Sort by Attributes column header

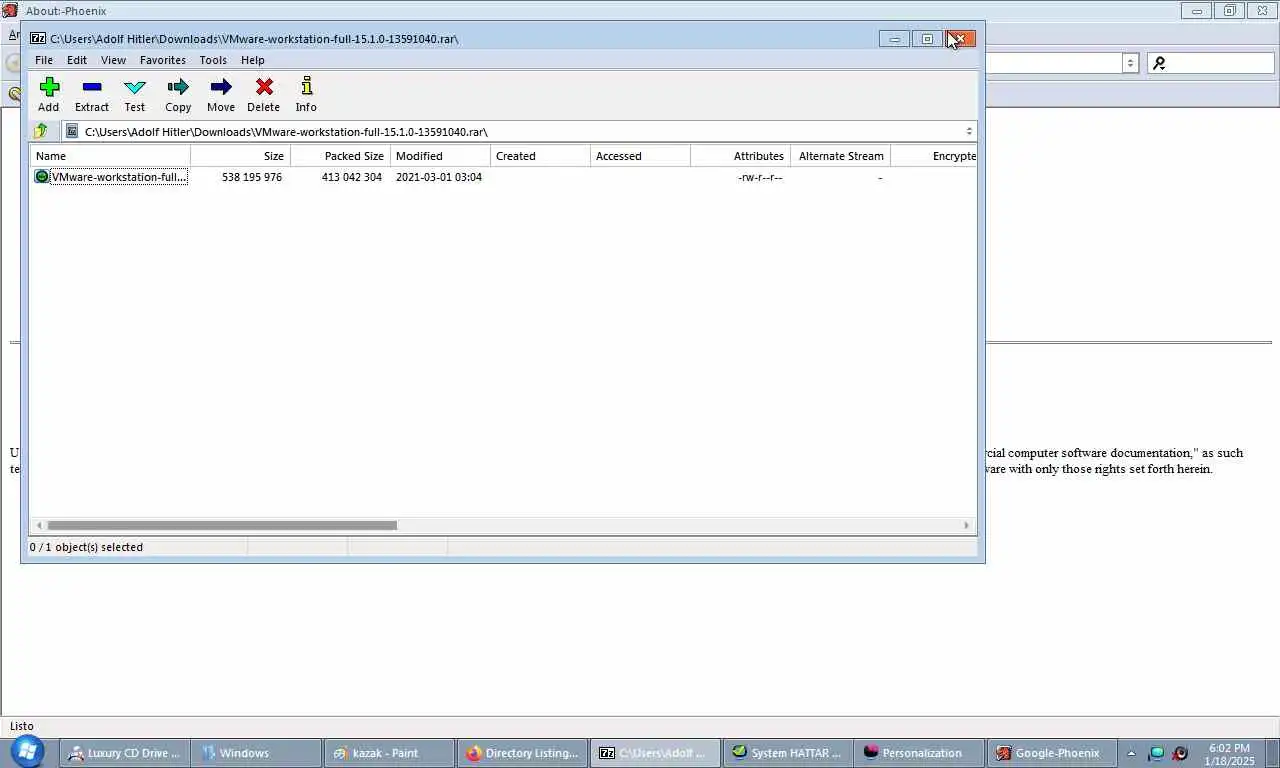click(740, 156)
